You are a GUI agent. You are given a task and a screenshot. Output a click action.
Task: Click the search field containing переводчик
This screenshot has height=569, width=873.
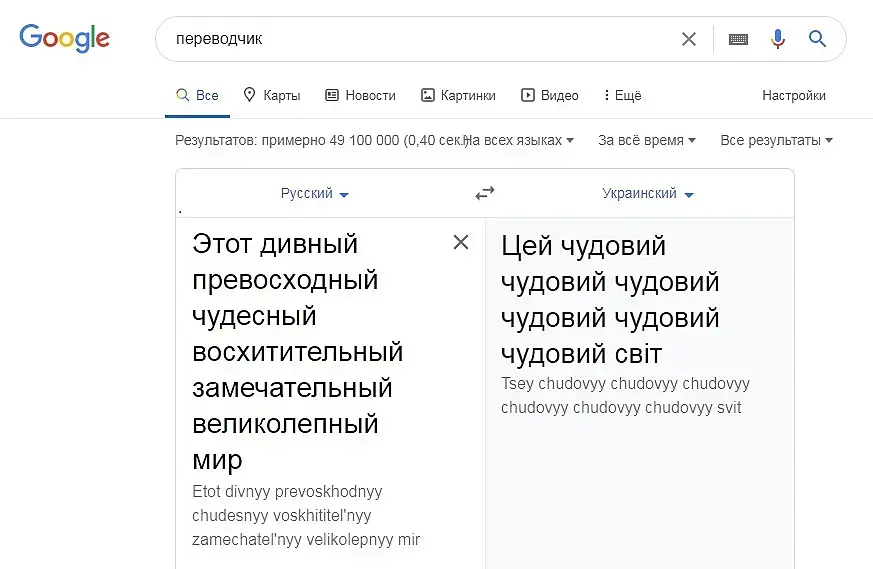[x=420, y=39]
